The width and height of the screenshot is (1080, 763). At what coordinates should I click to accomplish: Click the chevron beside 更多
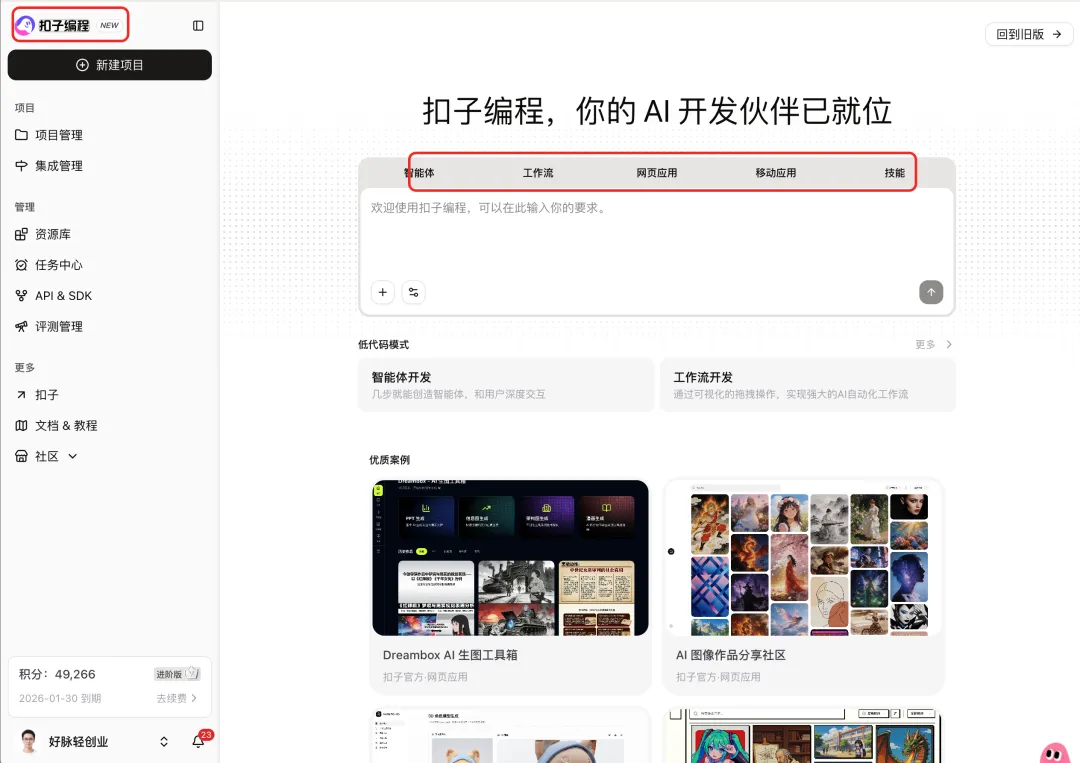point(949,344)
